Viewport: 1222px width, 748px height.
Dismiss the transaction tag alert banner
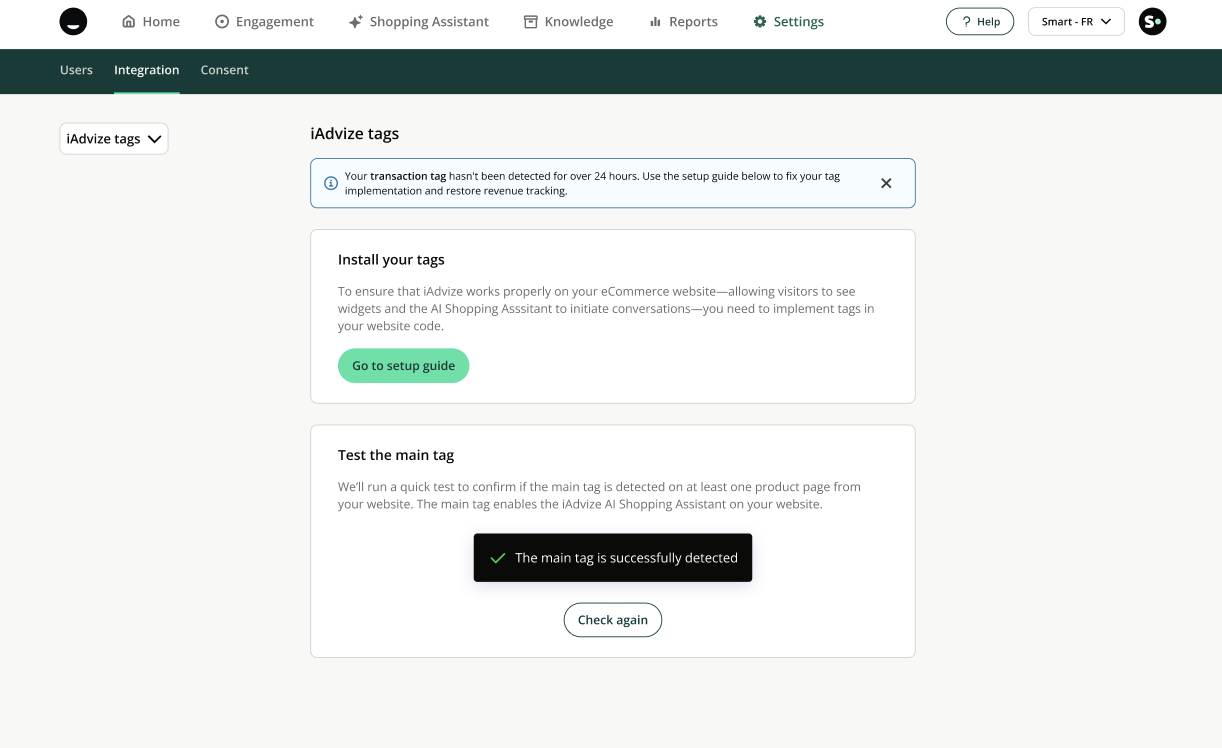(x=886, y=183)
